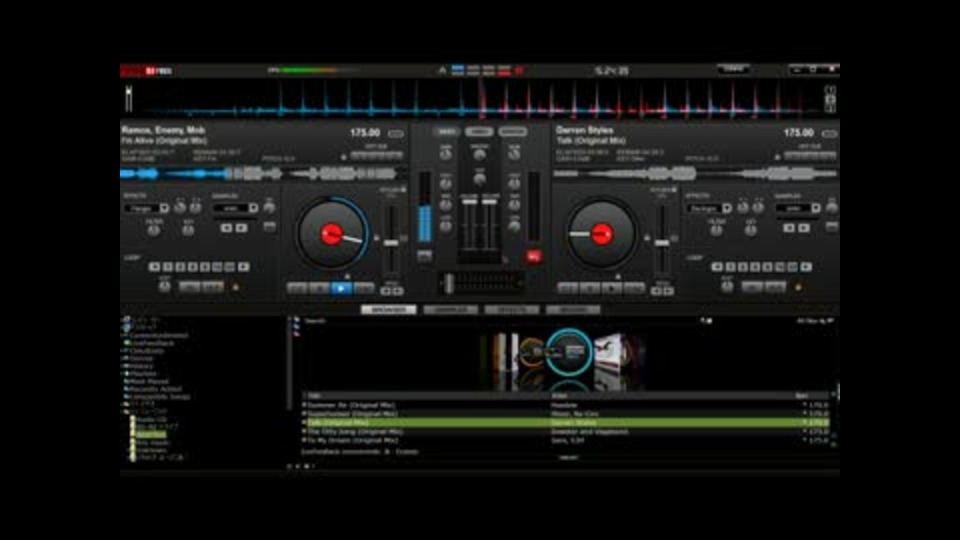Toggle the red record button in top bar
This screenshot has height=540, width=960.
519,70
